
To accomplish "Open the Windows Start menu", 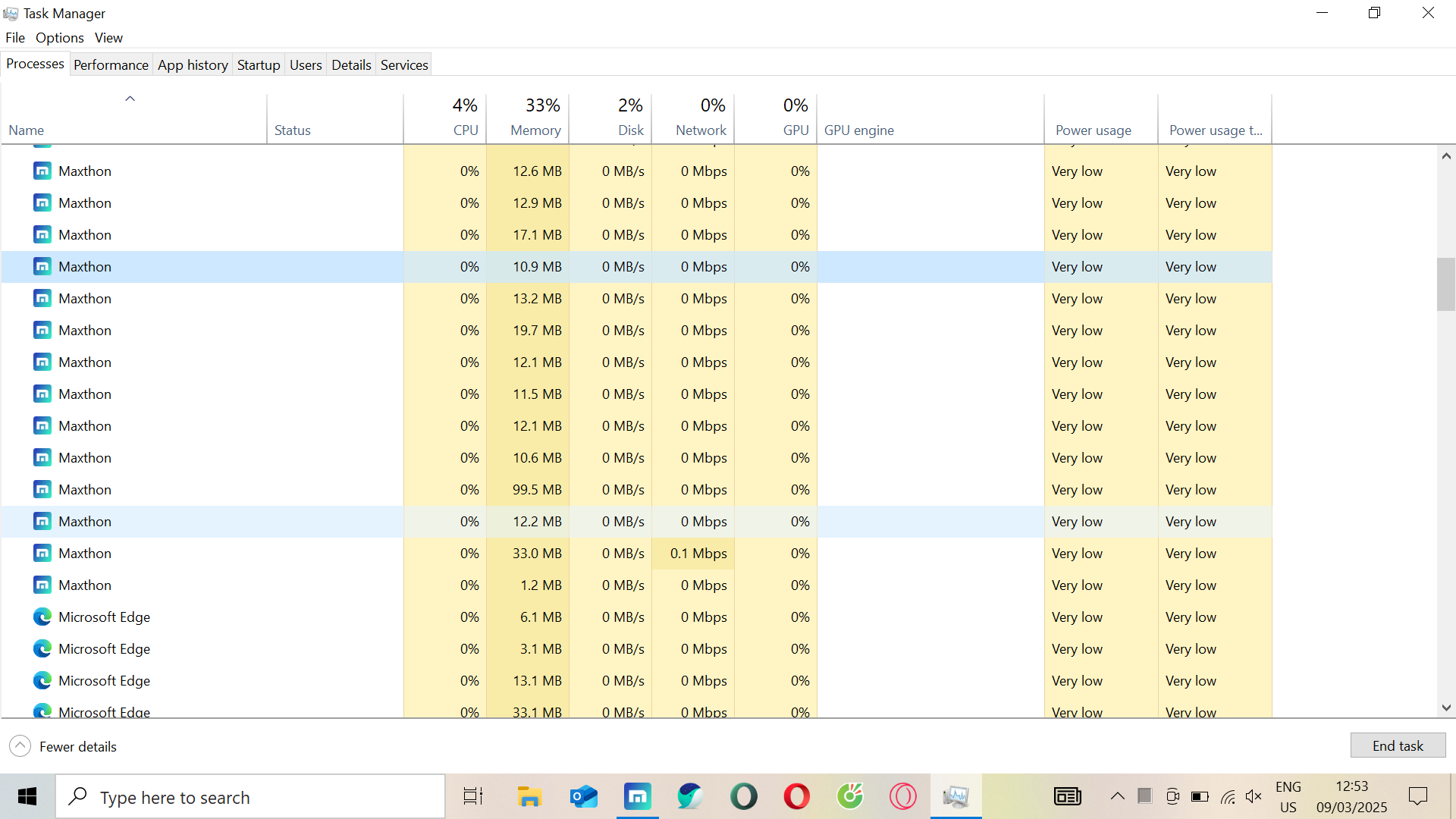I will click(x=27, y=797).
